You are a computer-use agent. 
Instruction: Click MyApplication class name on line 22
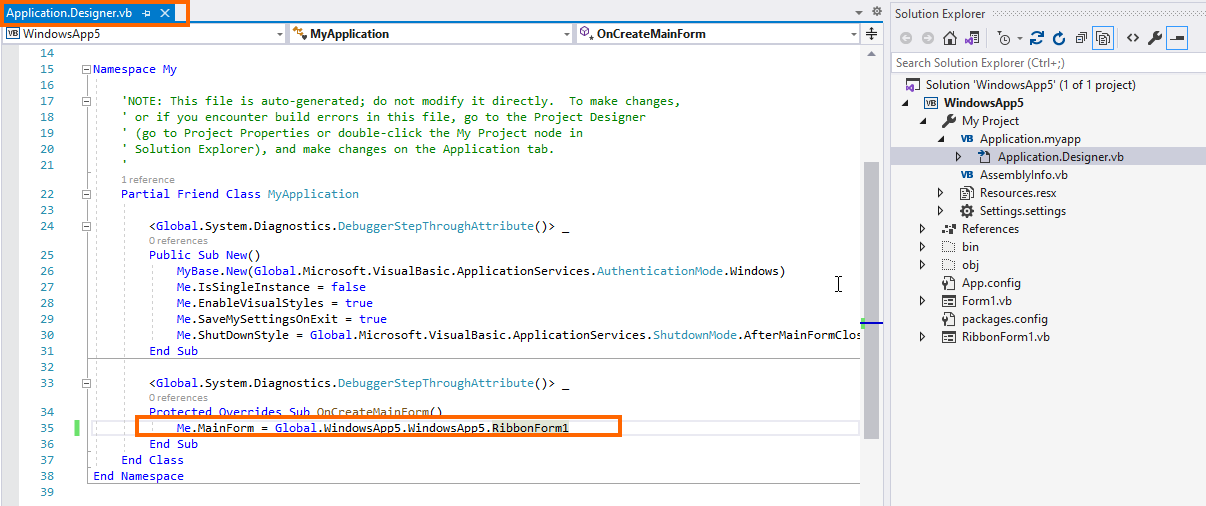click(313, 194)
